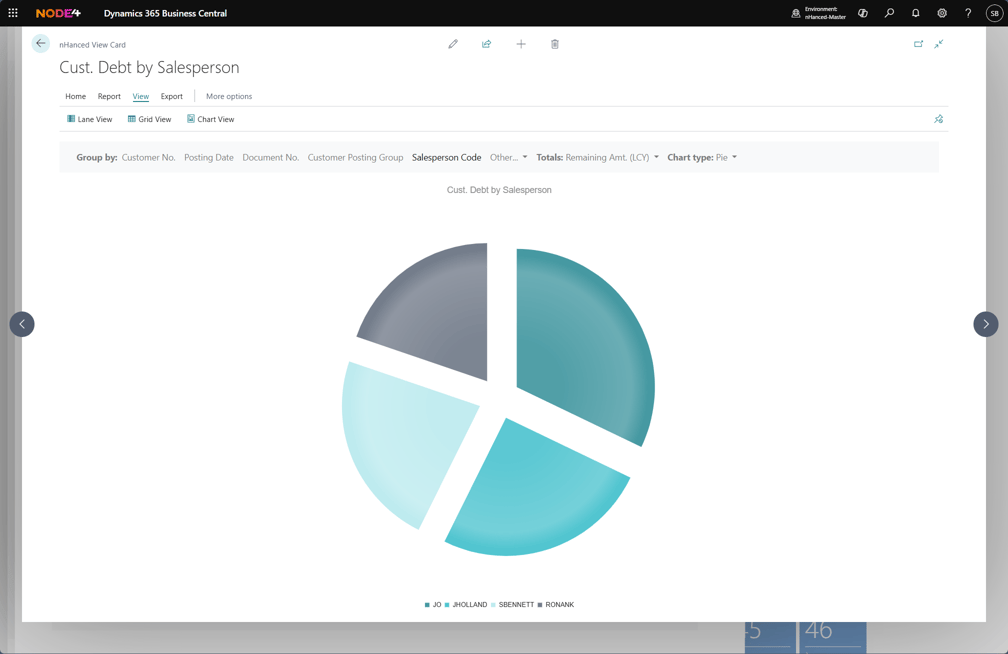Open the Export tab
The width and height of the screenshot is (1008, 654).
pos(172,96)
